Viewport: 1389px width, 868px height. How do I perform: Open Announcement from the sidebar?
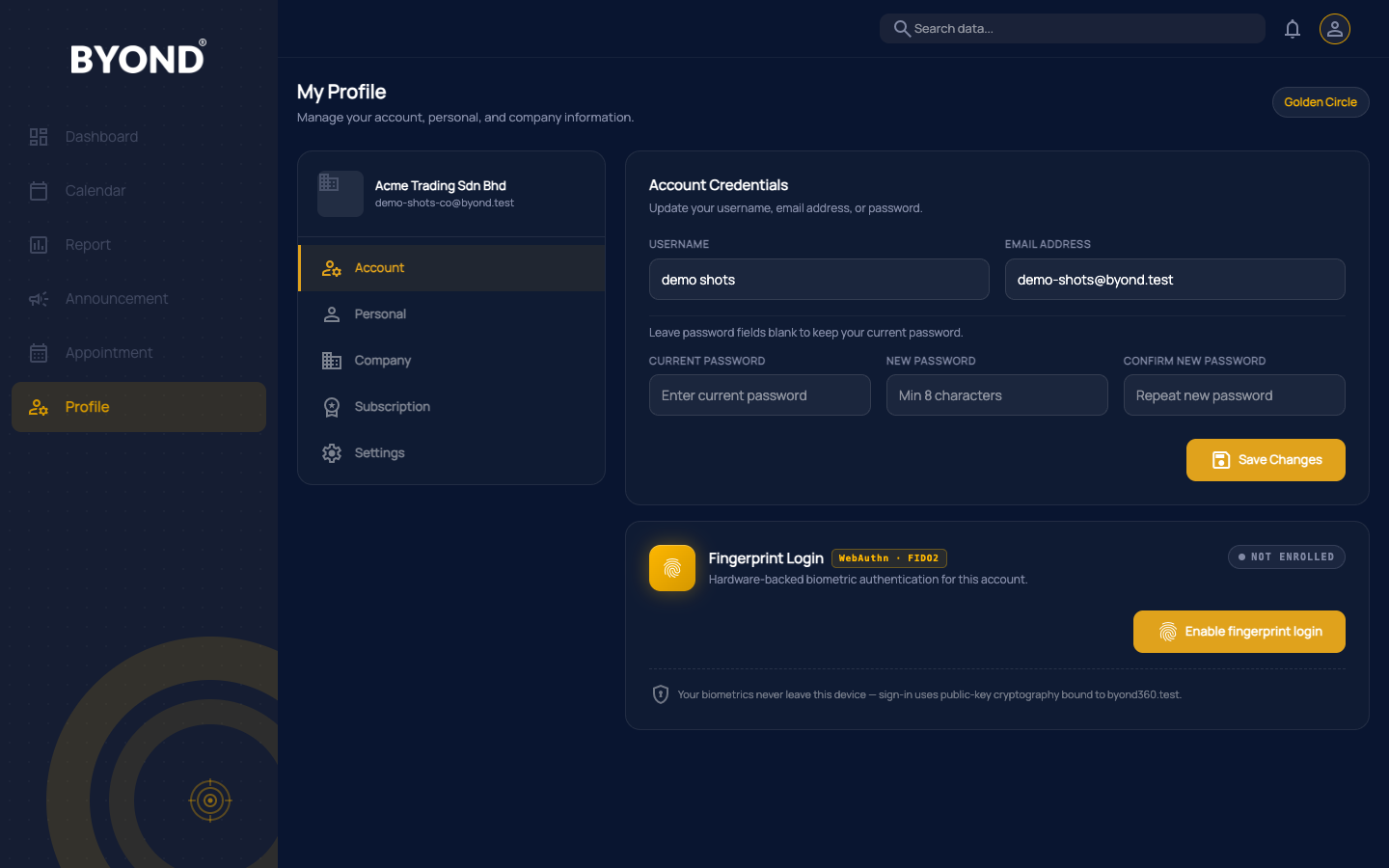(139, 299)
